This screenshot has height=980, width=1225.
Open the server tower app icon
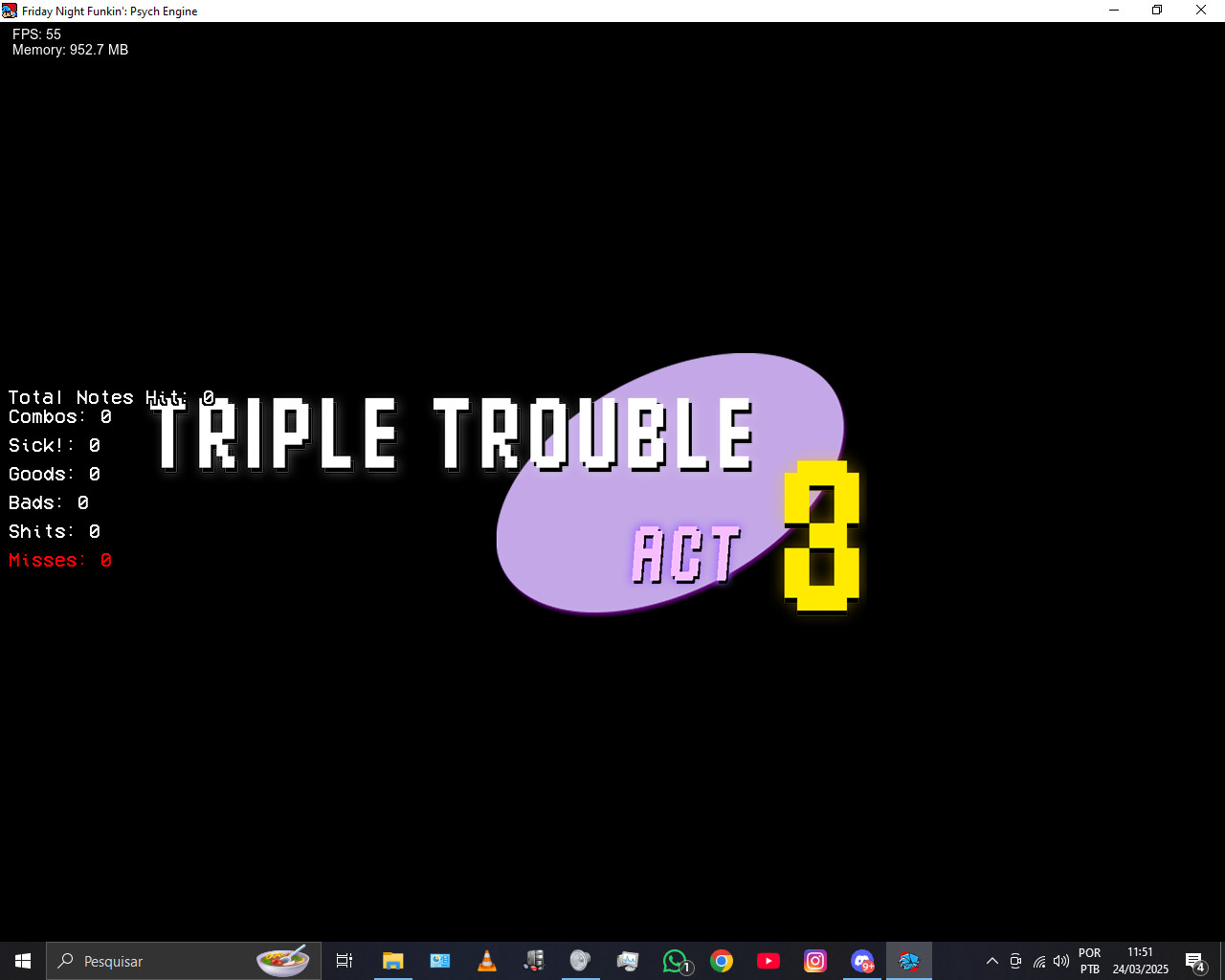pyautogui.click(x=534, y=961)
